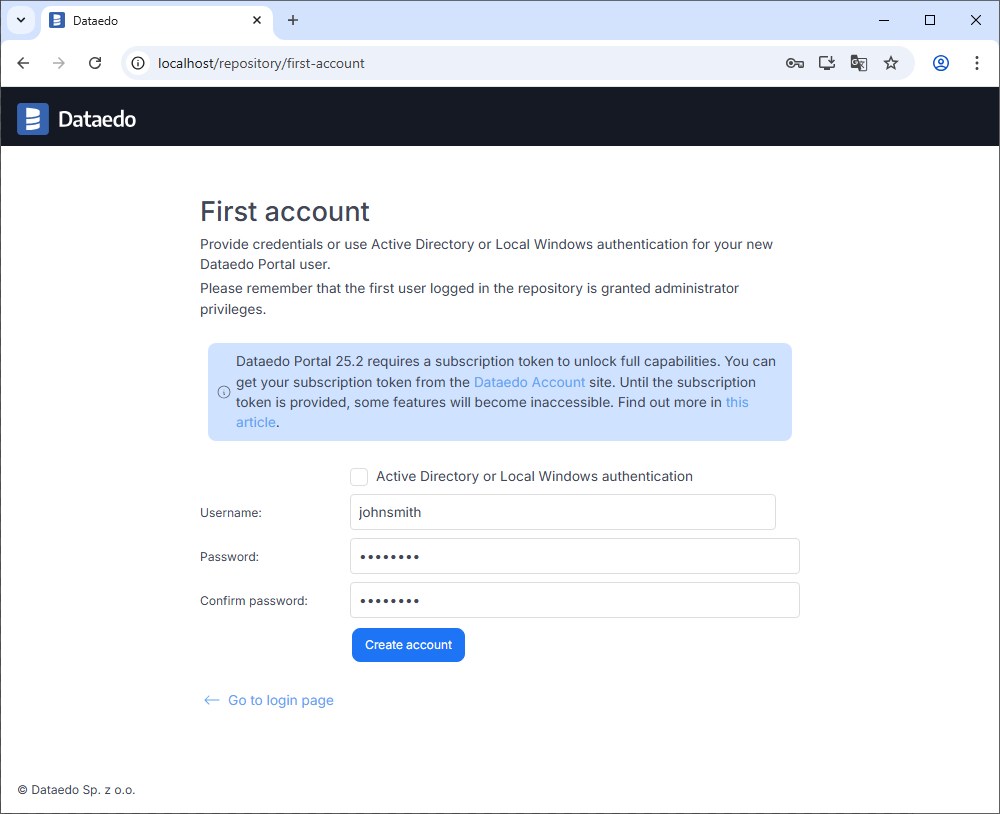Open a new tab with plus button
Screen dimensions: 1000x814
293,20
